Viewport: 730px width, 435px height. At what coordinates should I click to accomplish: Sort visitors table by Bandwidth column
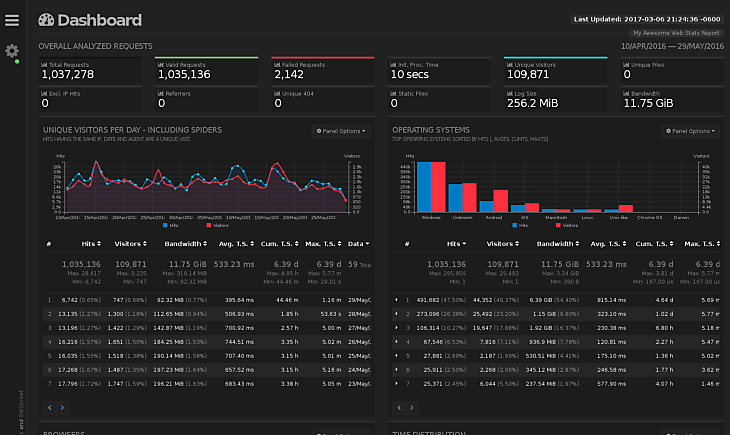pos(185,244)
